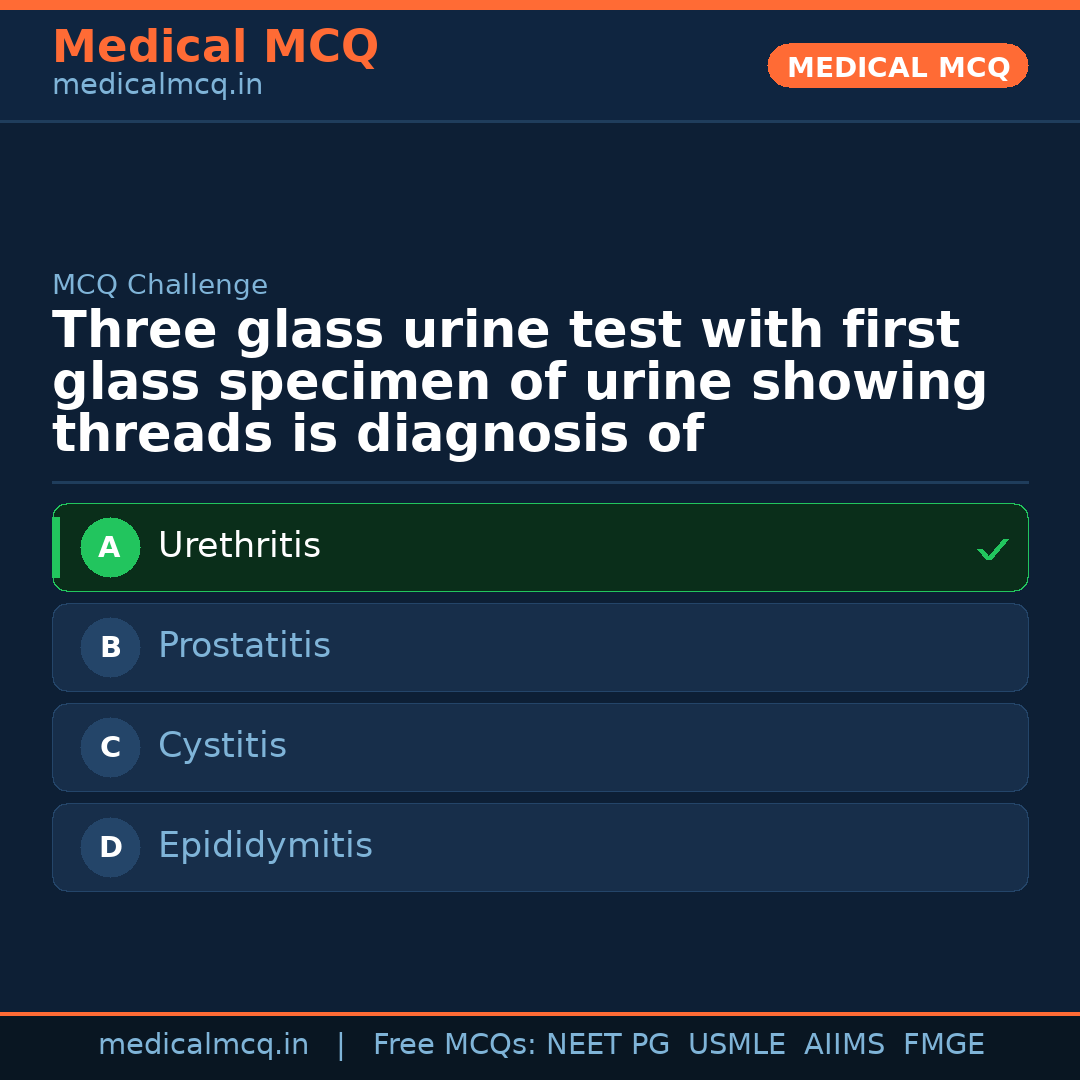
Task: Open medicalmcq.in link under the header title
Action: tap(157, 86)
